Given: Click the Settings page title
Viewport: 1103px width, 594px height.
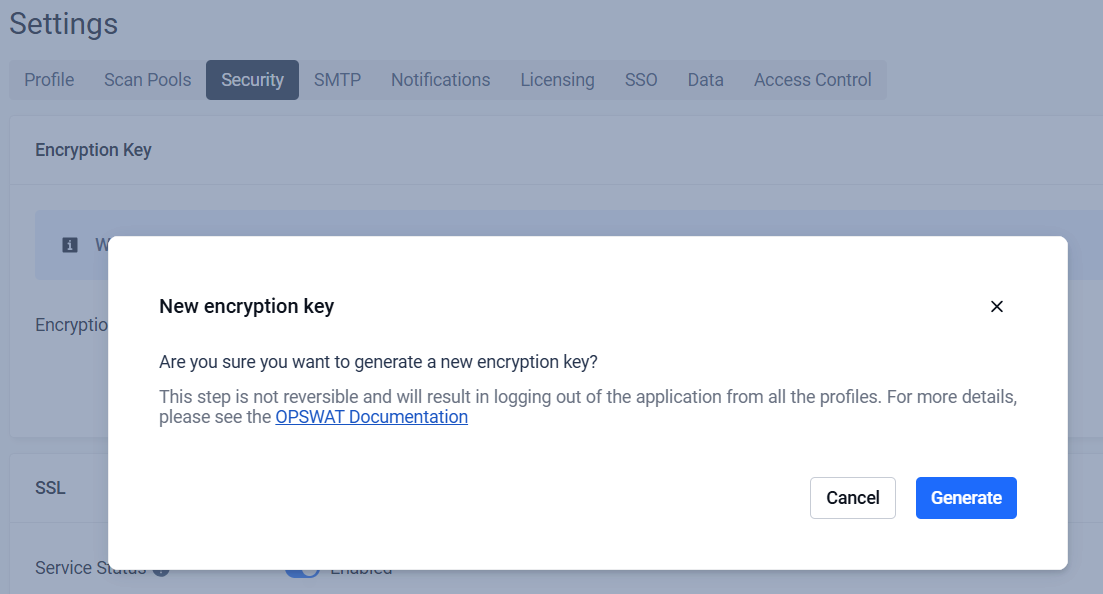Looking at the screenshot, I should pos(63,24).
